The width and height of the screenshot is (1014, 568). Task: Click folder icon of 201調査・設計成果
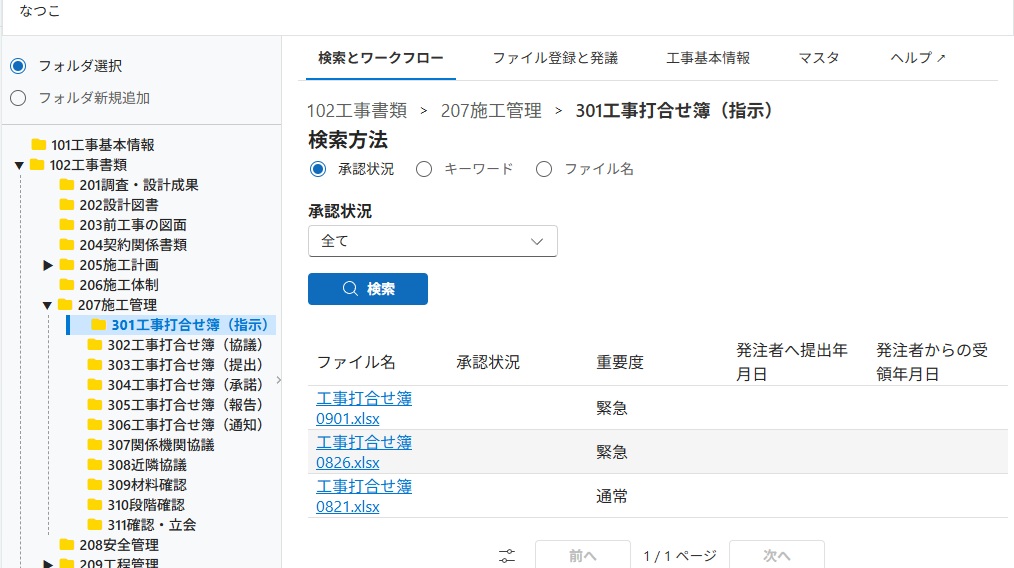coord(67,185)
